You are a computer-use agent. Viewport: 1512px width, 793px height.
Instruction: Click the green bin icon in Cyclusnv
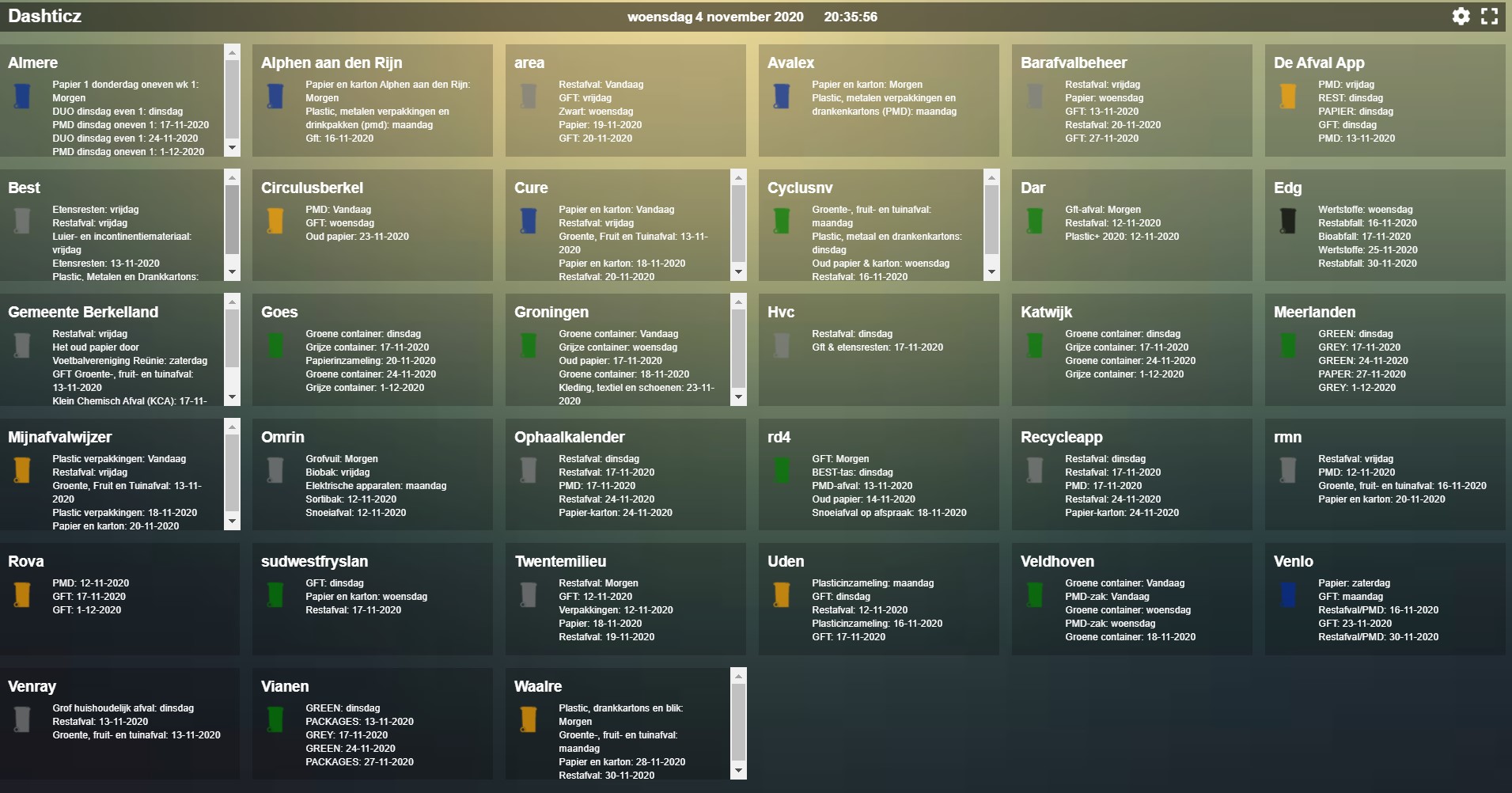[782, 221]
